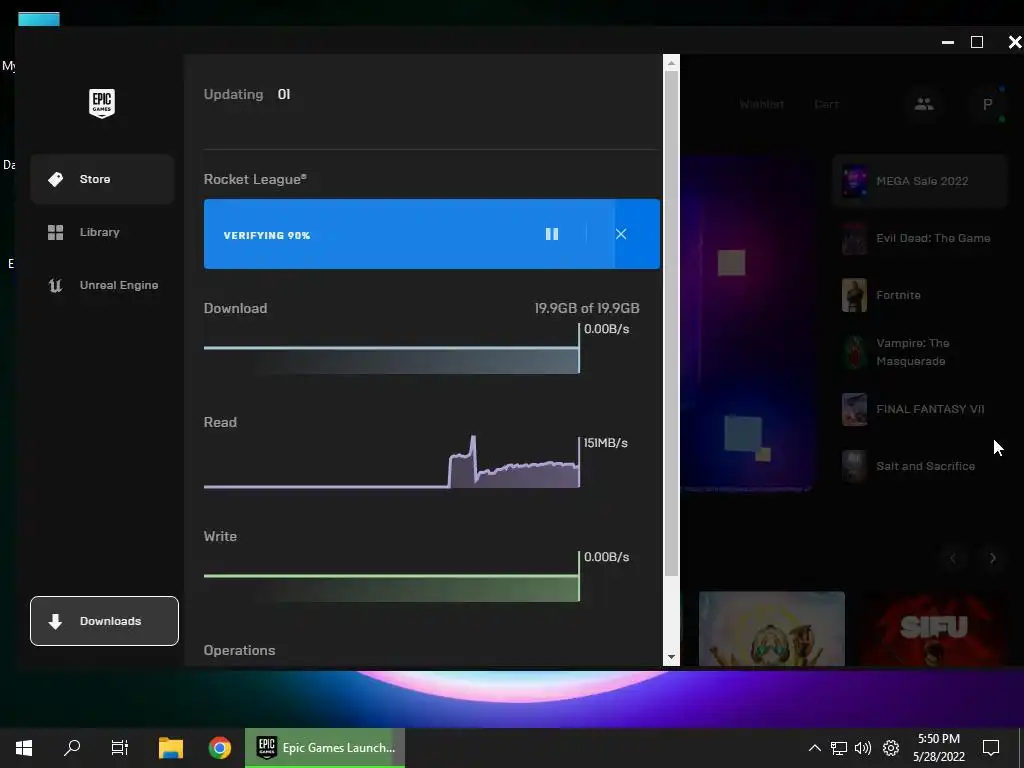Click Epic Games Launcher taskbar button
Viewport: 1024px width, 768px height.
(x=325, y=748)
